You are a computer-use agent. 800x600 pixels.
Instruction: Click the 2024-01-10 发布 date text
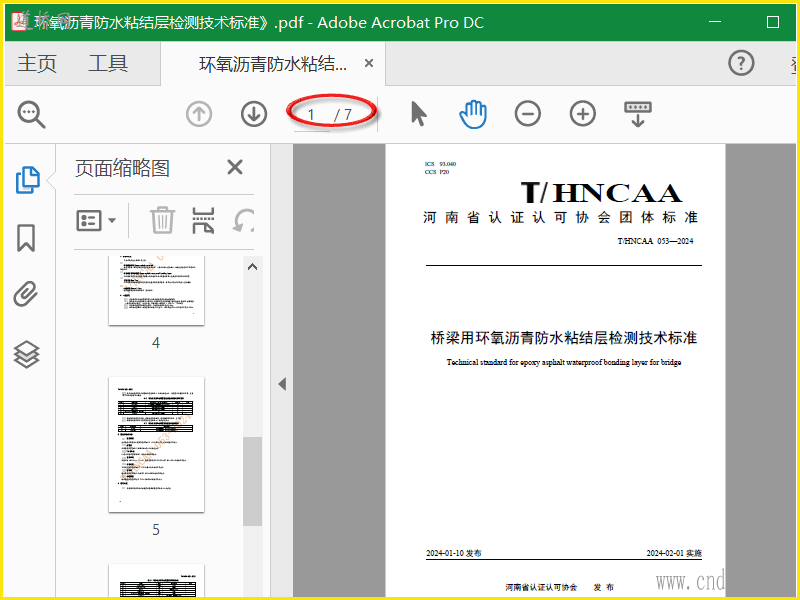click(454, 553)
